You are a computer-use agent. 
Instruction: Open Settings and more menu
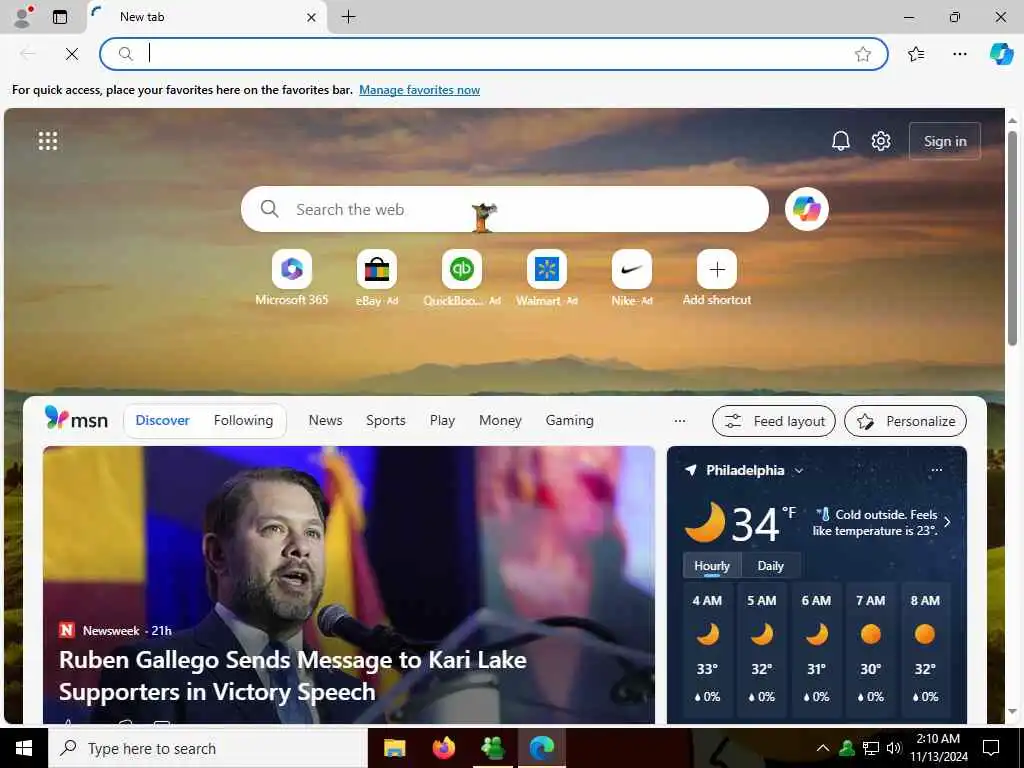[x=959, y=54]
